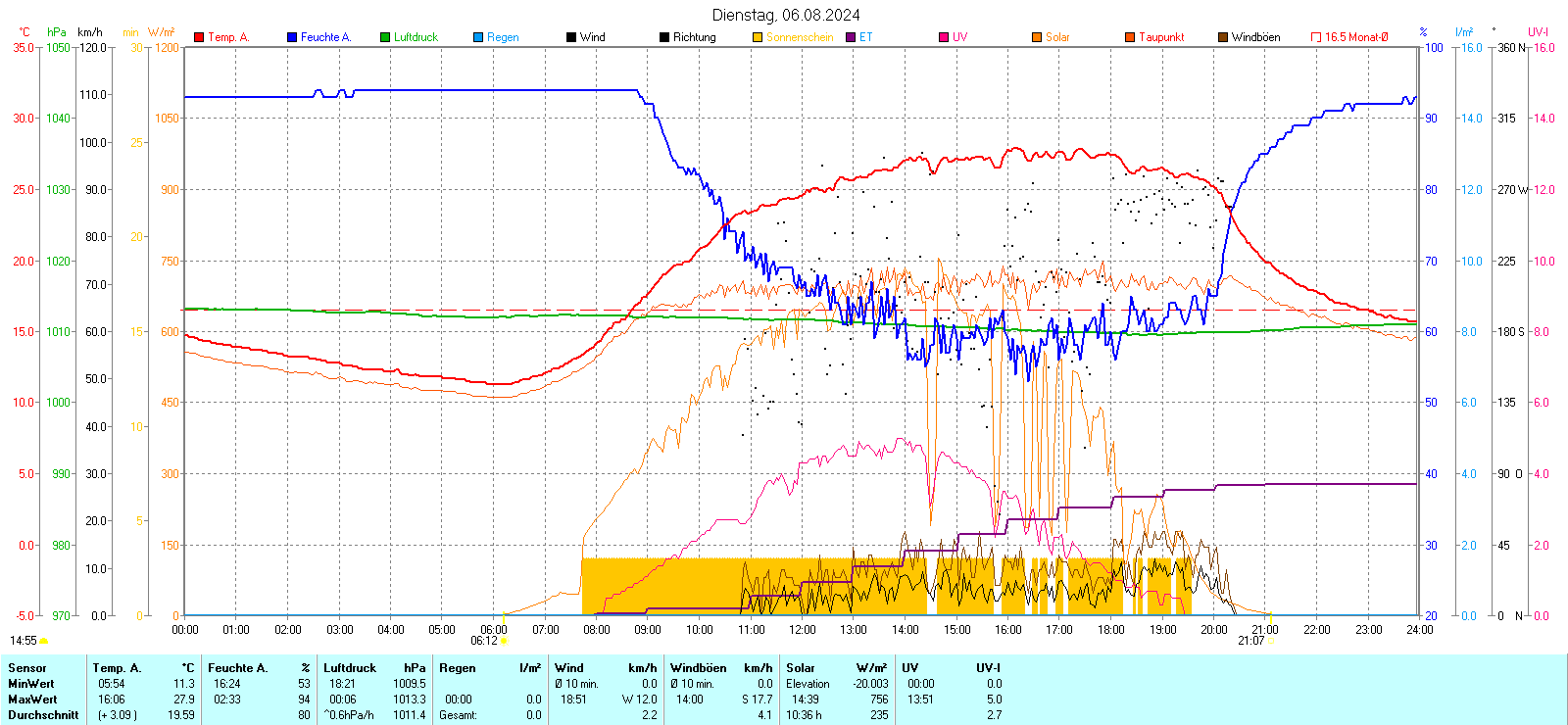Select the Sensor column header in the table

27,668
